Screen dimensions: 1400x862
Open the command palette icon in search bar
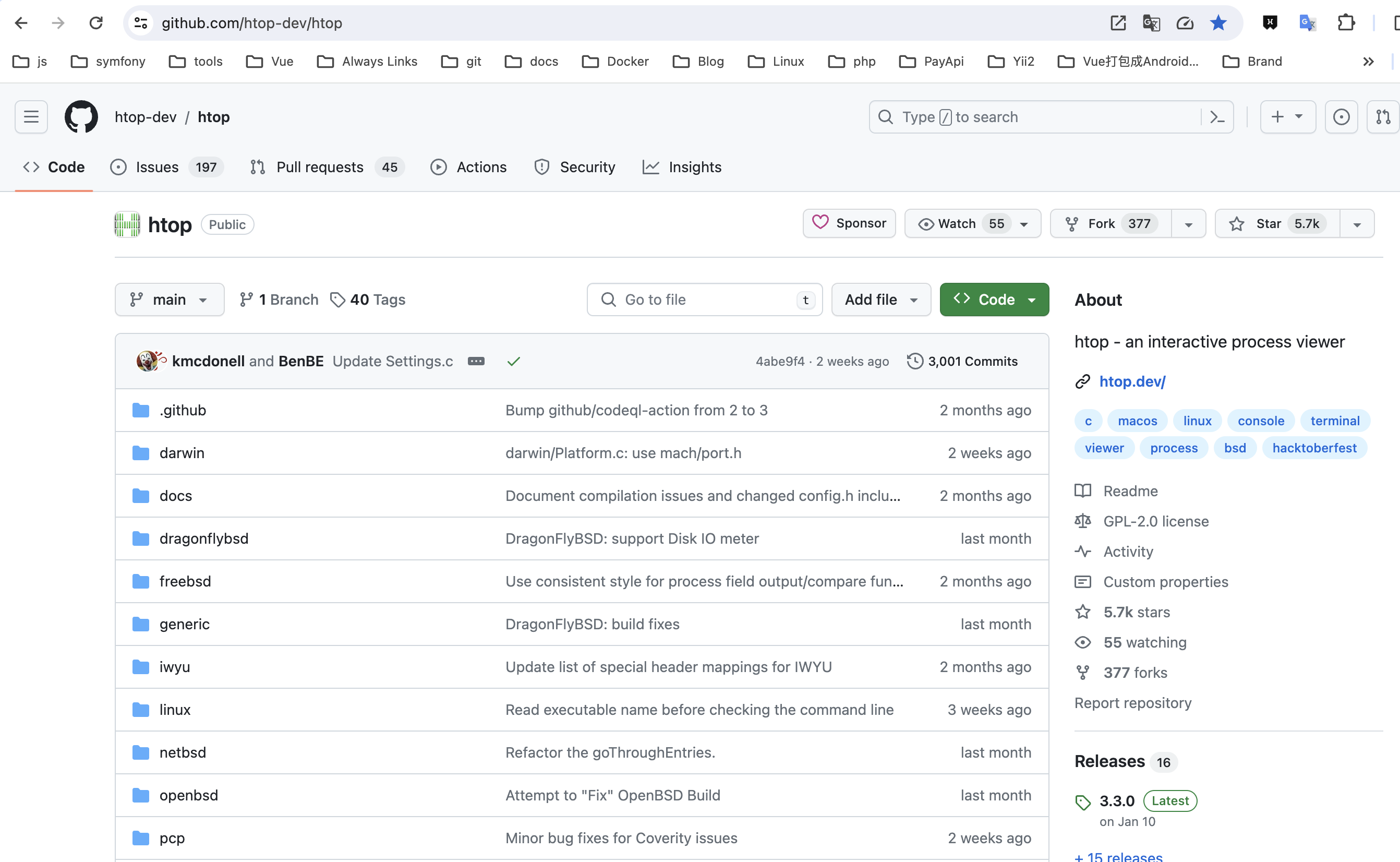click(1217, 117)
